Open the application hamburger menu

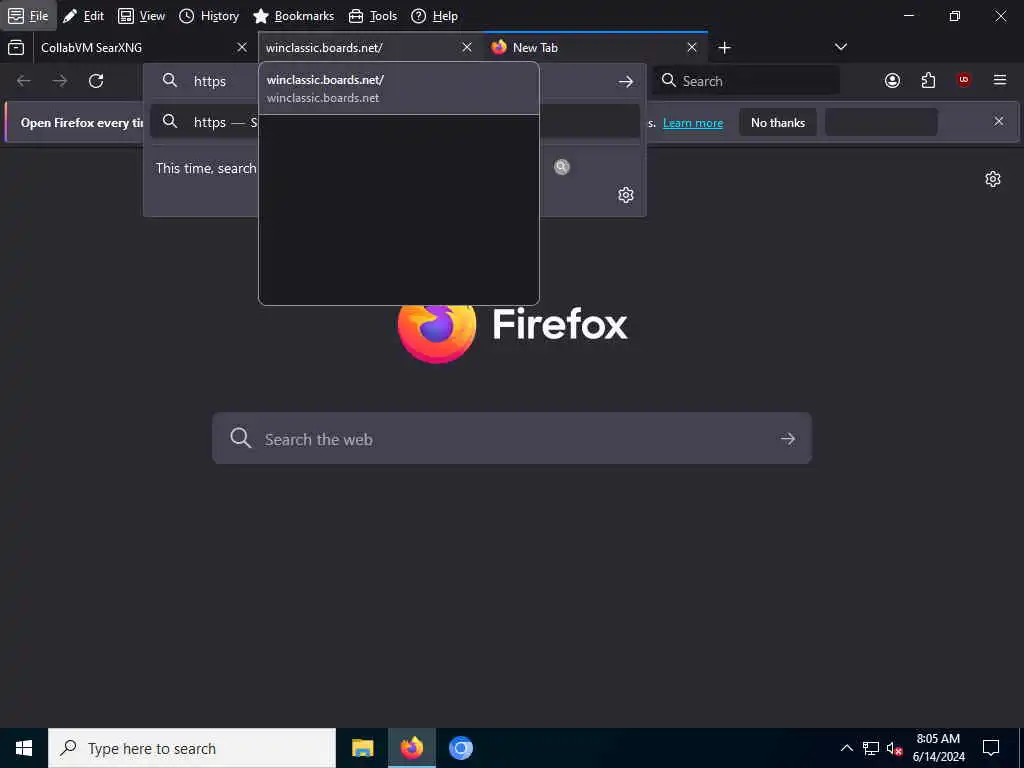[999, 80]
